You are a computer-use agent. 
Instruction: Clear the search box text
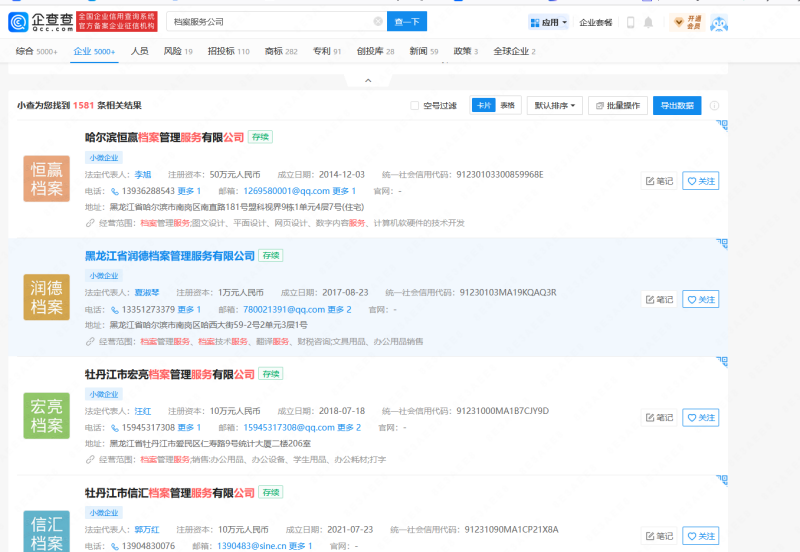pos(378,21)
